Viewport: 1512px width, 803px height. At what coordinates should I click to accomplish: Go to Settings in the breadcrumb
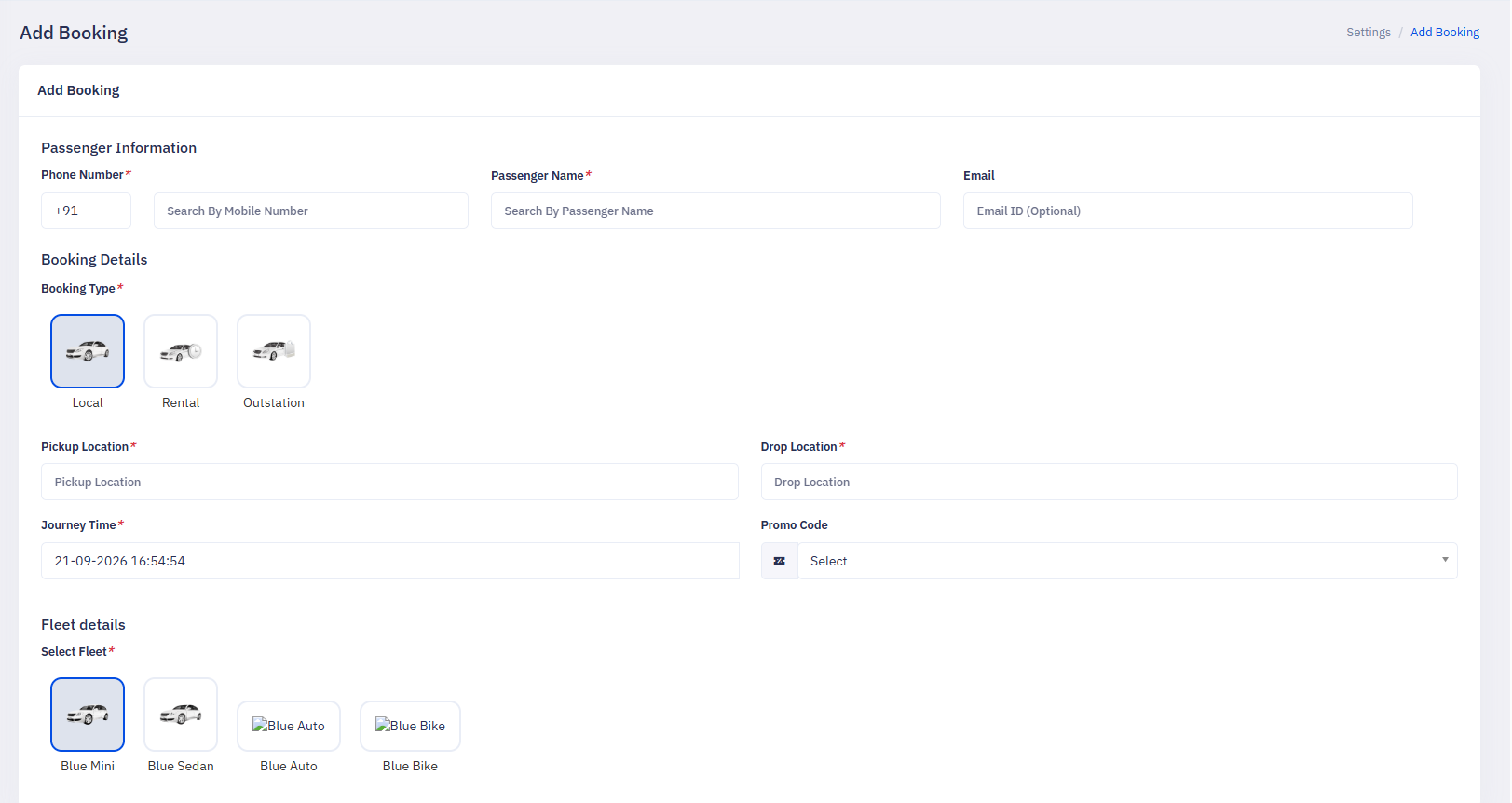tap(1369, 33)
